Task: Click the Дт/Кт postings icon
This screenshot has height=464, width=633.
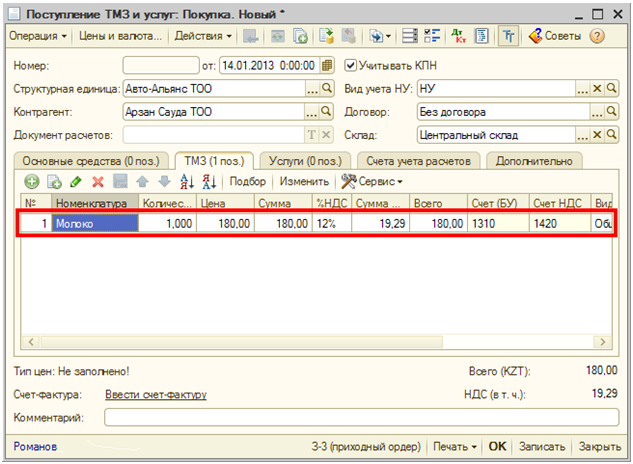Action: [460, 36]
